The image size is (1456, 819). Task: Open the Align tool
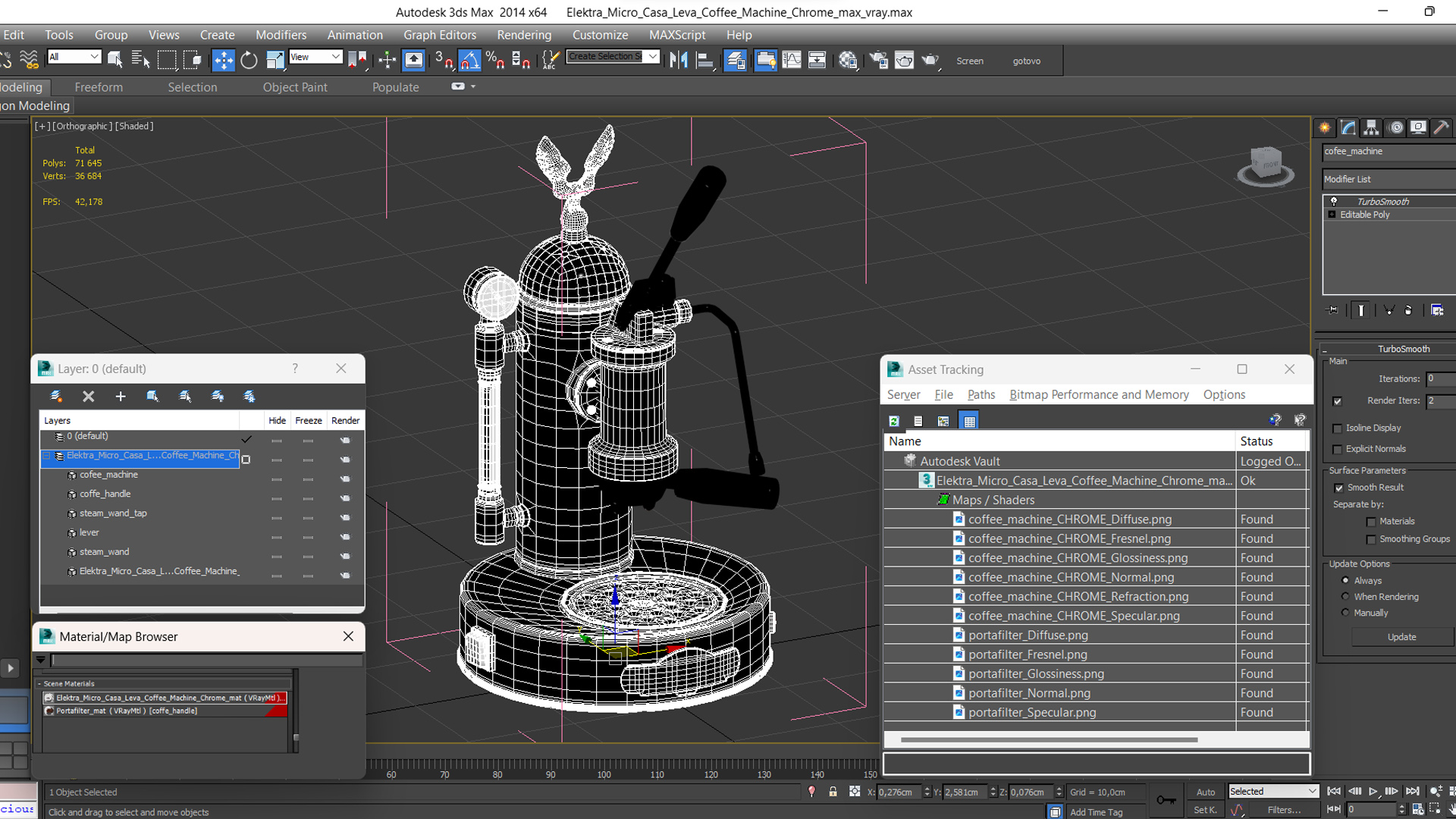click(x=704, y=61)
